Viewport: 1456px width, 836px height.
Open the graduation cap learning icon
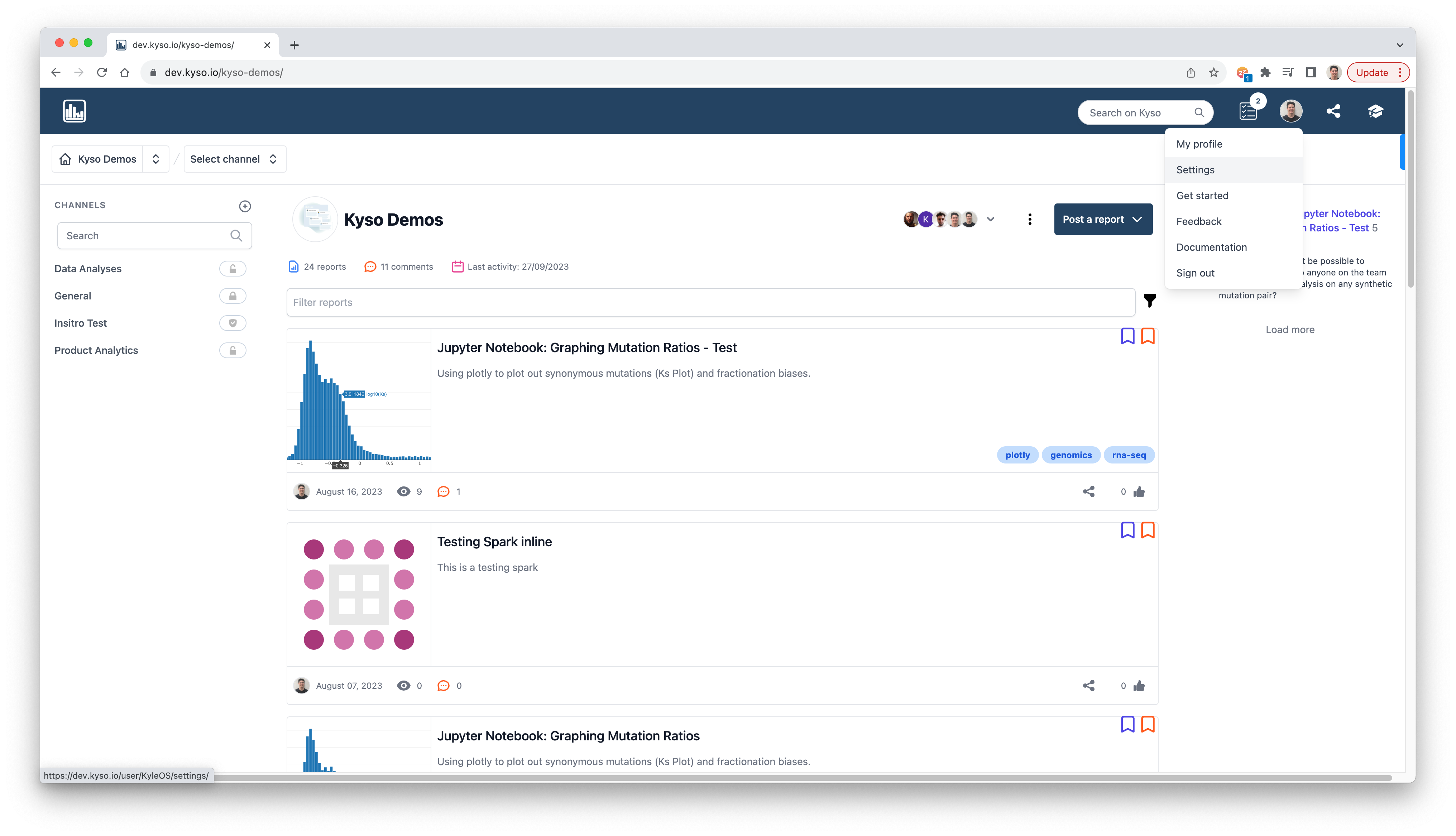tap(1375, 111)
